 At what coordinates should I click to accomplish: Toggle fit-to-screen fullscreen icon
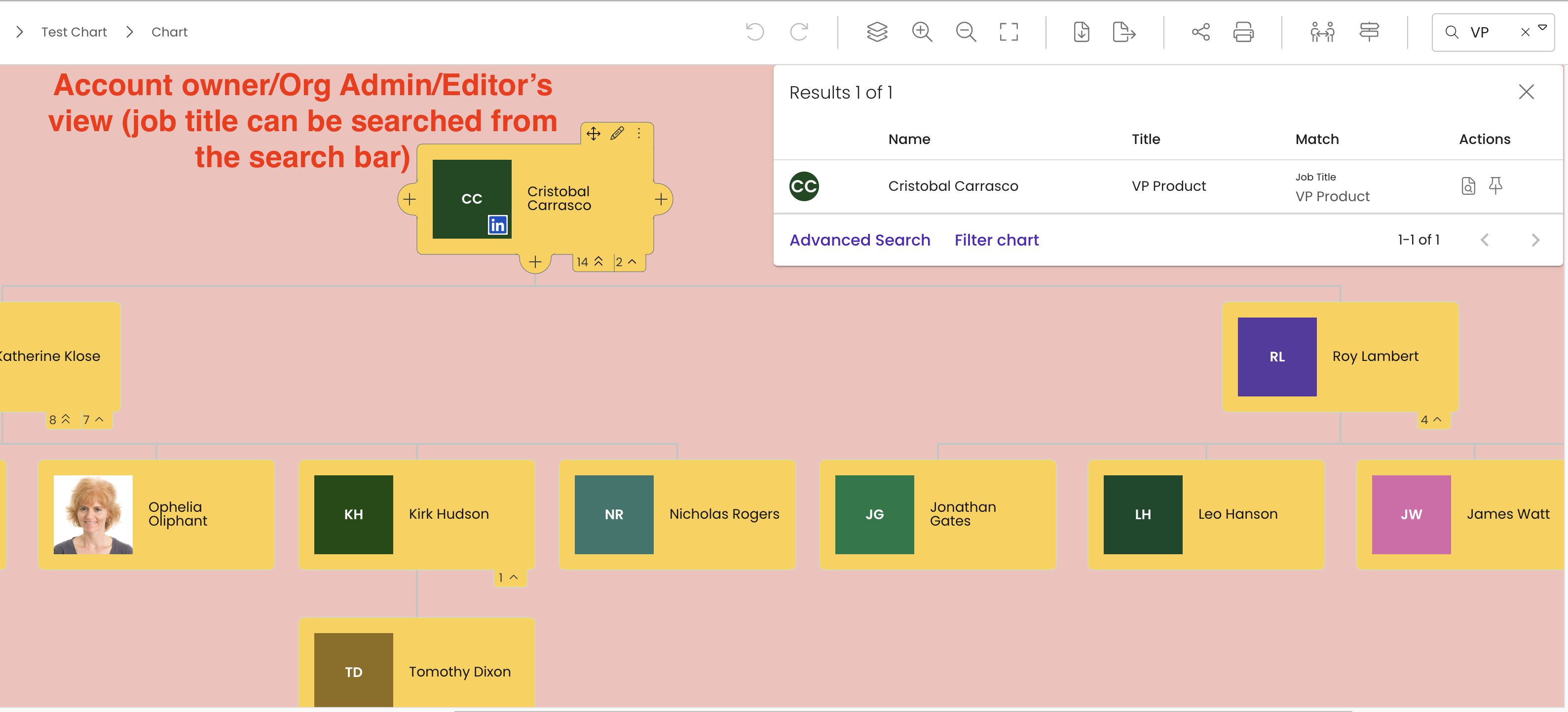1008,32
